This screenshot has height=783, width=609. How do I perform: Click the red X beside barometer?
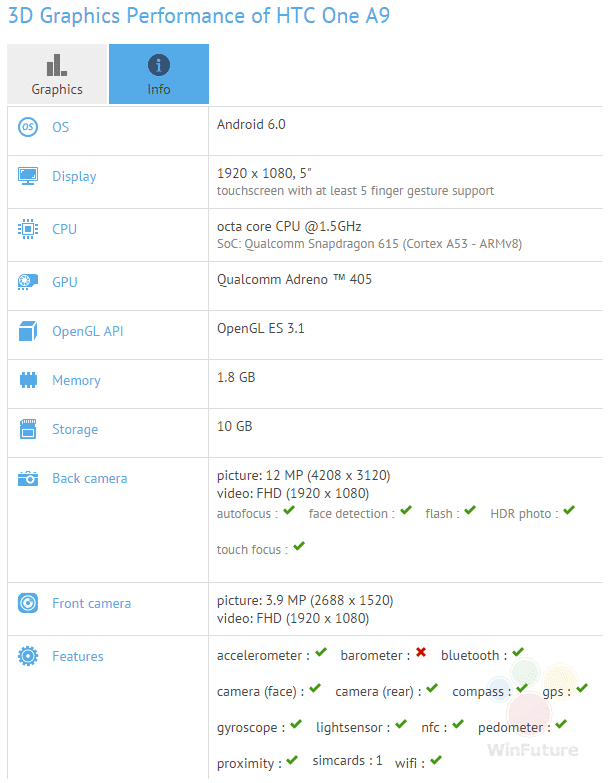[421, 652]
